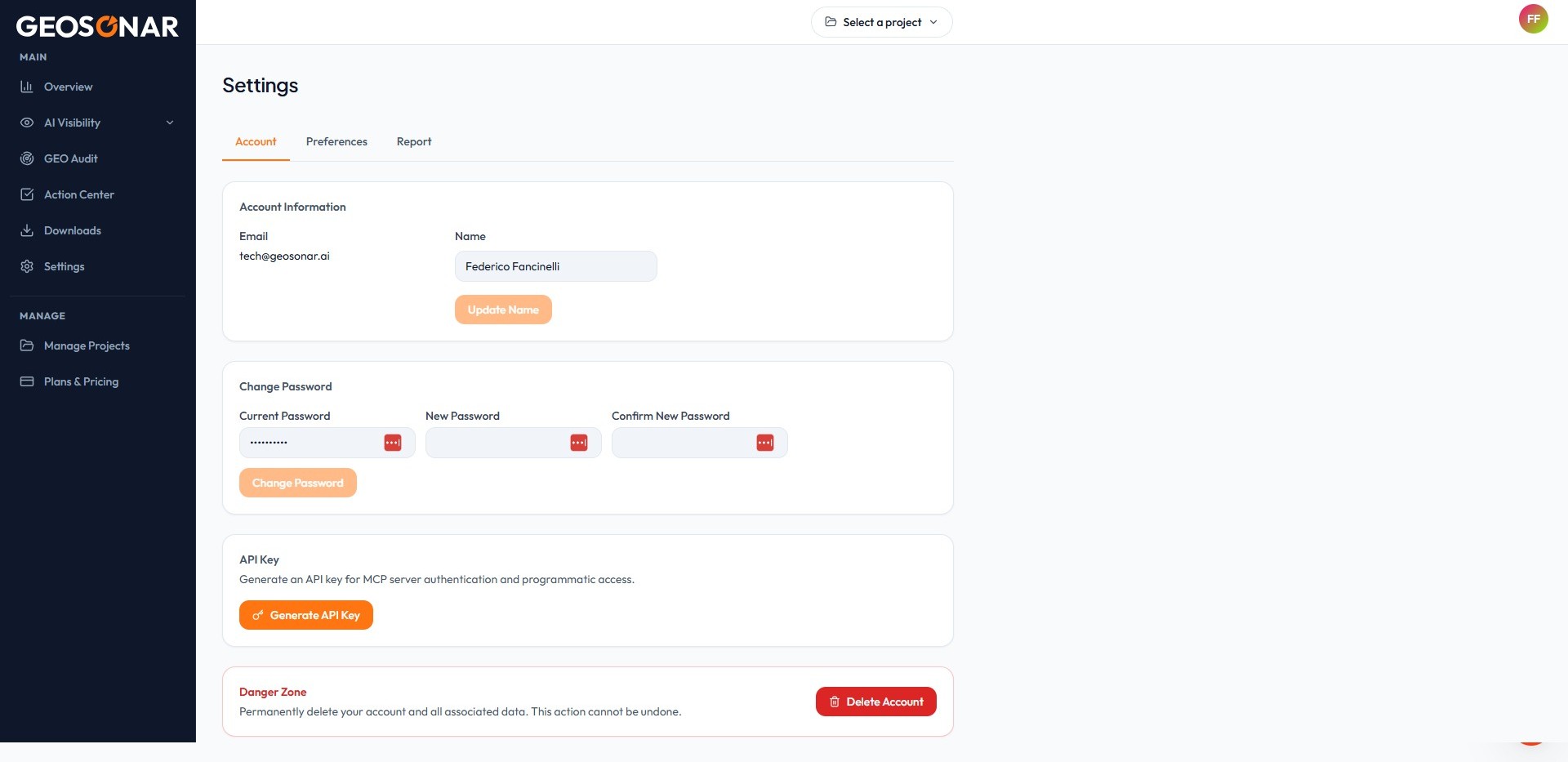Focus the New Password field
The width and height of the screenshot is (1568, 762).
[x=514, y=443]
